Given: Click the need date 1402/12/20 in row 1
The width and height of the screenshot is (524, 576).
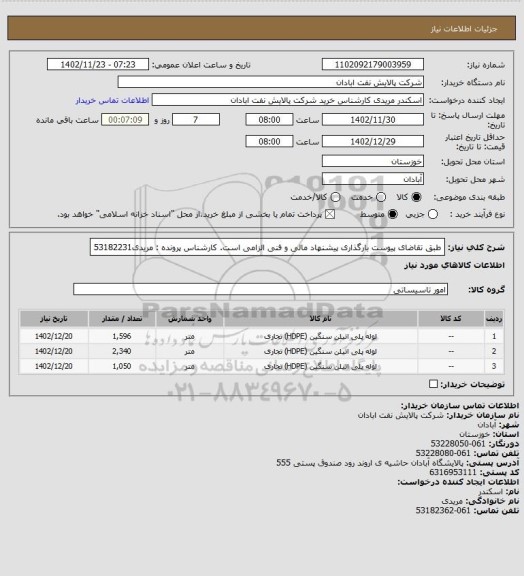Looking at the screenshot, I should 54,336.
